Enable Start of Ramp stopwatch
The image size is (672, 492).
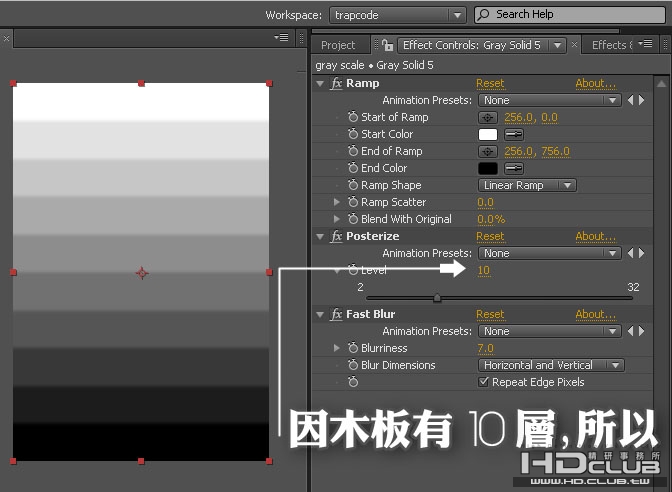353,117
